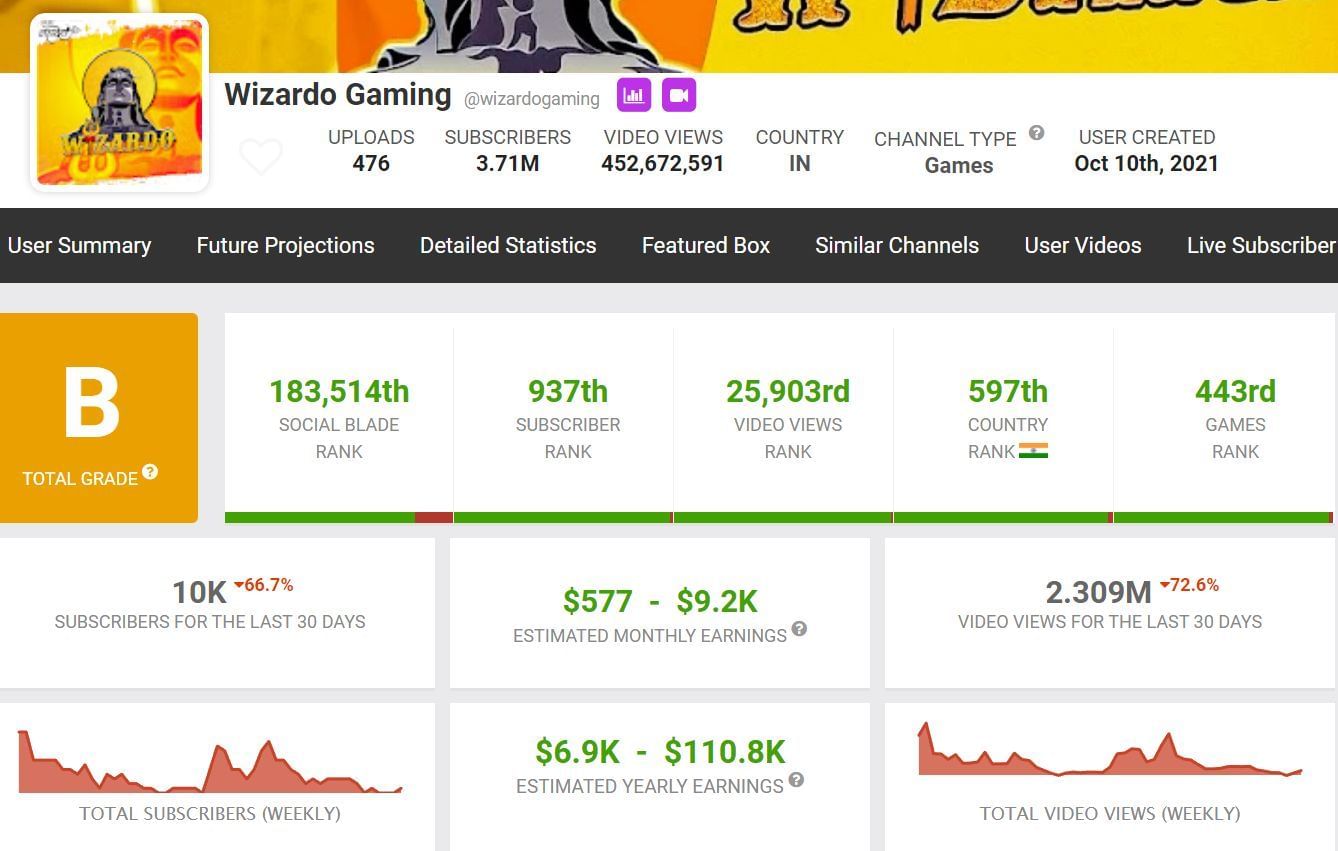Viewport: 1338px width, 851px height.
Task: Click help icon beside Channel Type
Action: click(1037, 133)
